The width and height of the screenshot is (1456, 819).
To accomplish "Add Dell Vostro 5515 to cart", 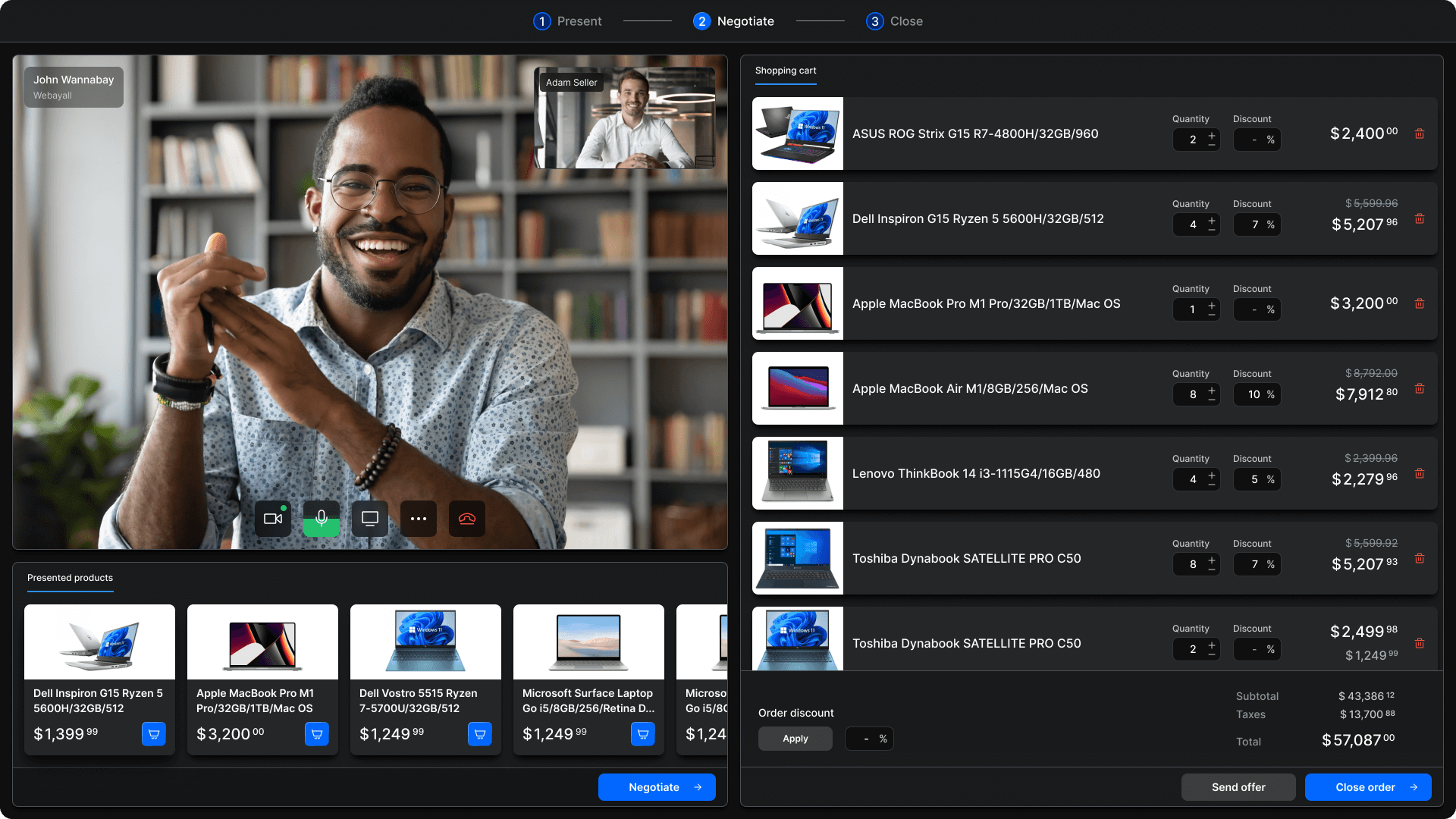I will (x=480, y=734).
